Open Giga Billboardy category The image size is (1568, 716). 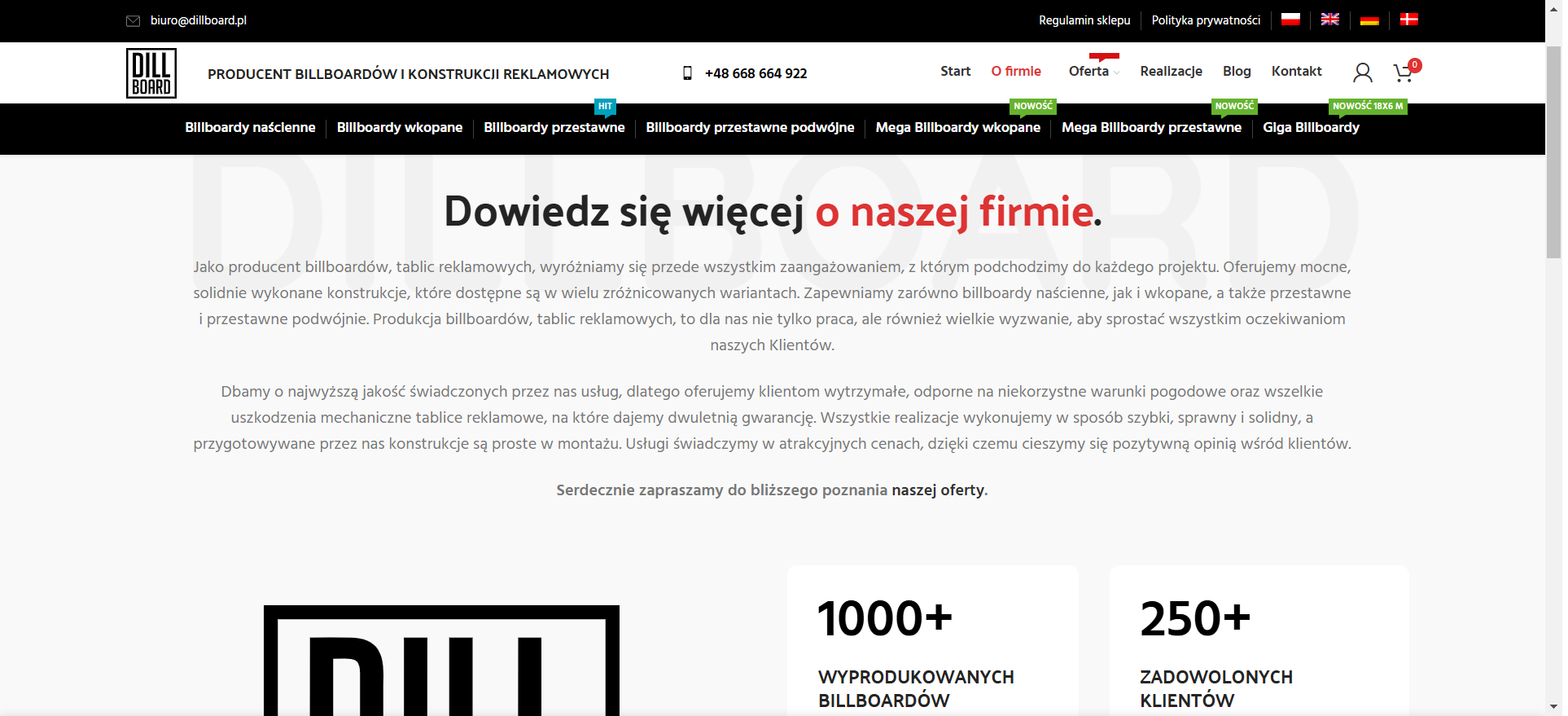coord(1311,128)
